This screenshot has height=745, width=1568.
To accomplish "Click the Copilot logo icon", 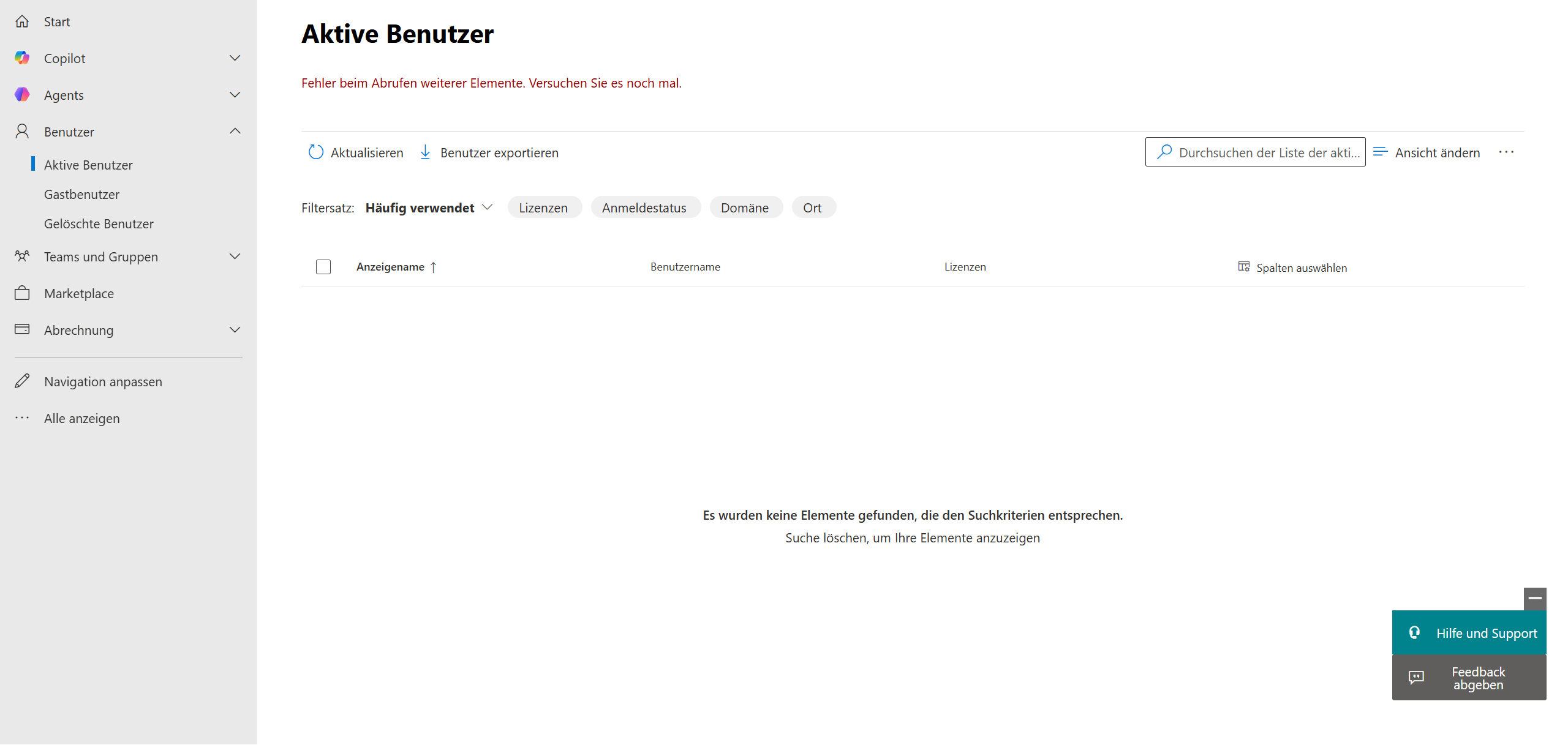I will [x=22, y=58].
